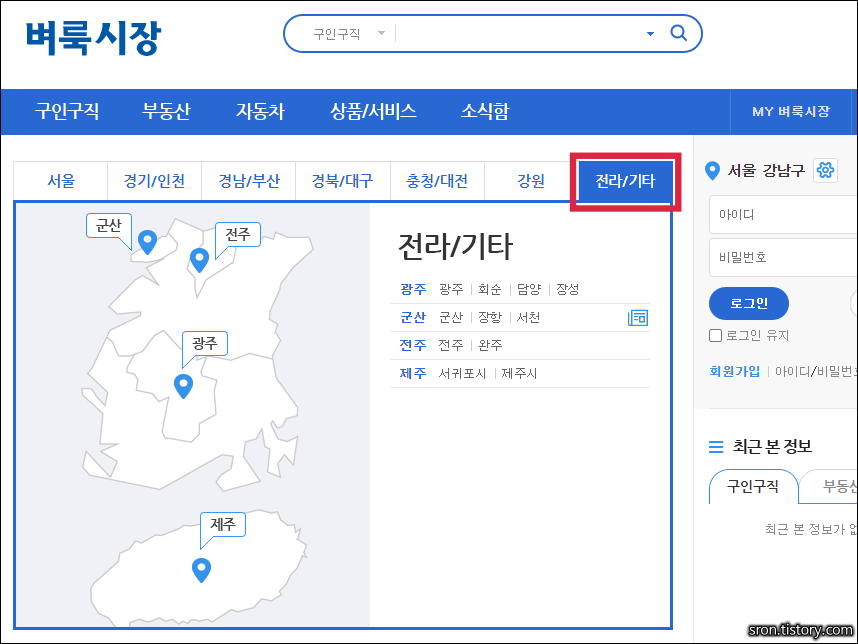Click the 전주 map pin marker
Viewport: 858px width, 644px height.
click(x=199, y=260)
